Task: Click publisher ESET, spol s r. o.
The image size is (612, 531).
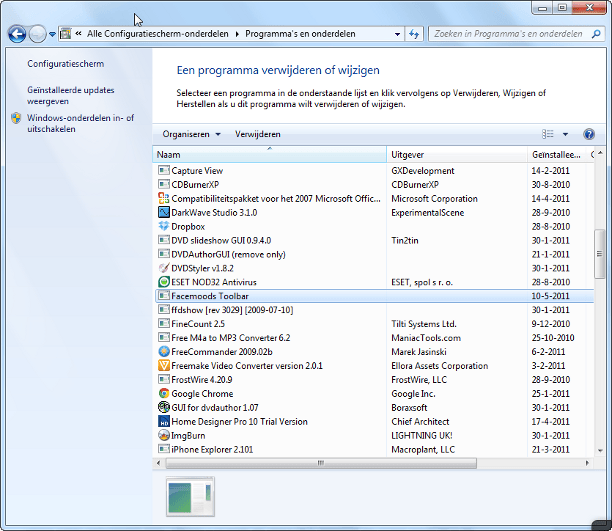Action: pyautogui.click(x=422, y=282)
